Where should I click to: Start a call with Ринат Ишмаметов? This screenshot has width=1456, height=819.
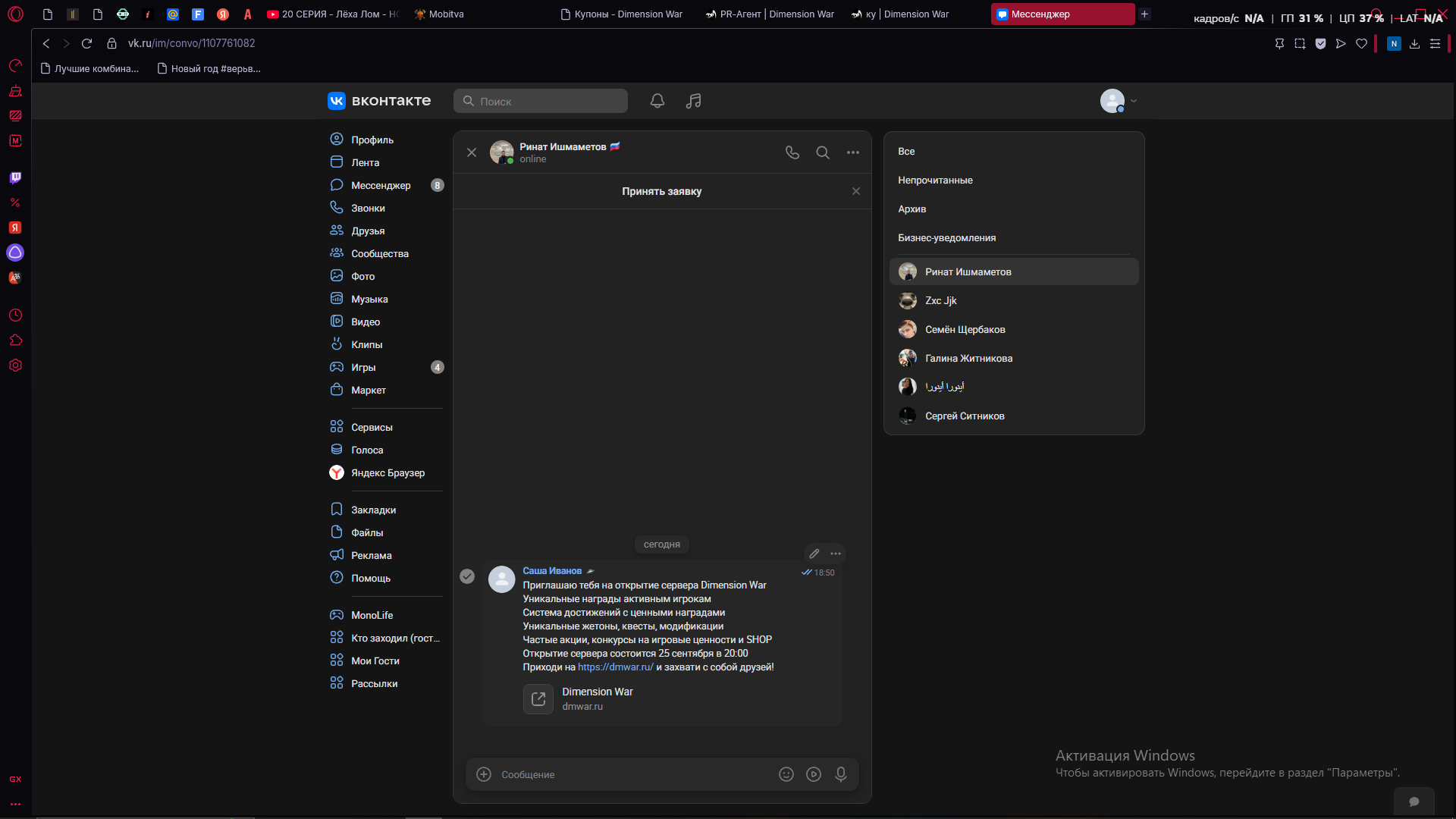click(x=792, y=152)
